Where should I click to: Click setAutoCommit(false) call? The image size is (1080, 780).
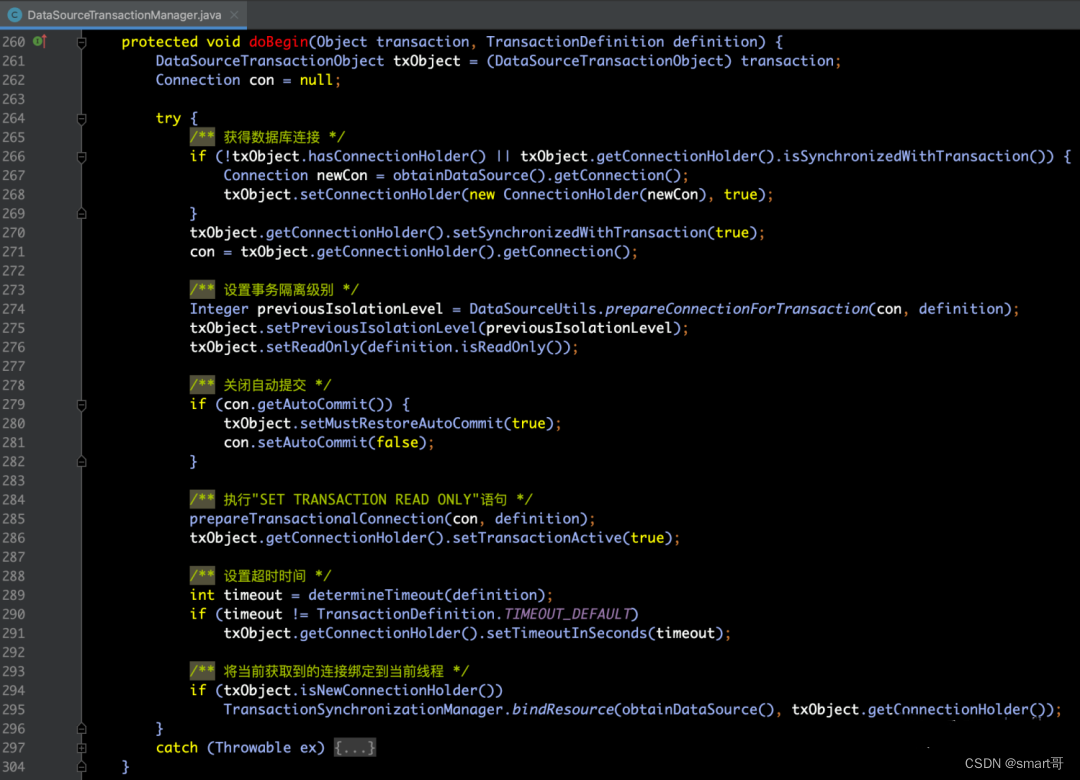point(342,442)
